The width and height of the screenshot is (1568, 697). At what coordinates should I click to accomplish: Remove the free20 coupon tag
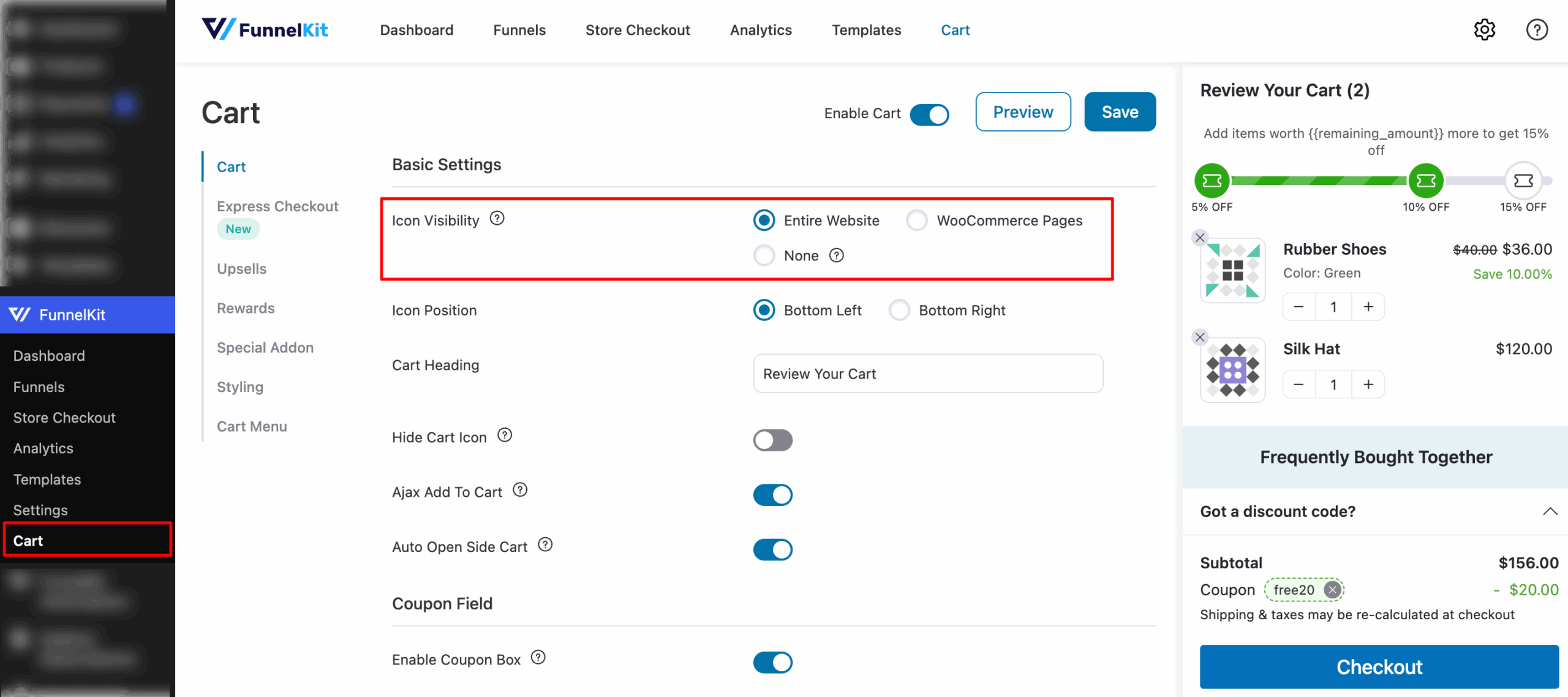coord(1332,590)
